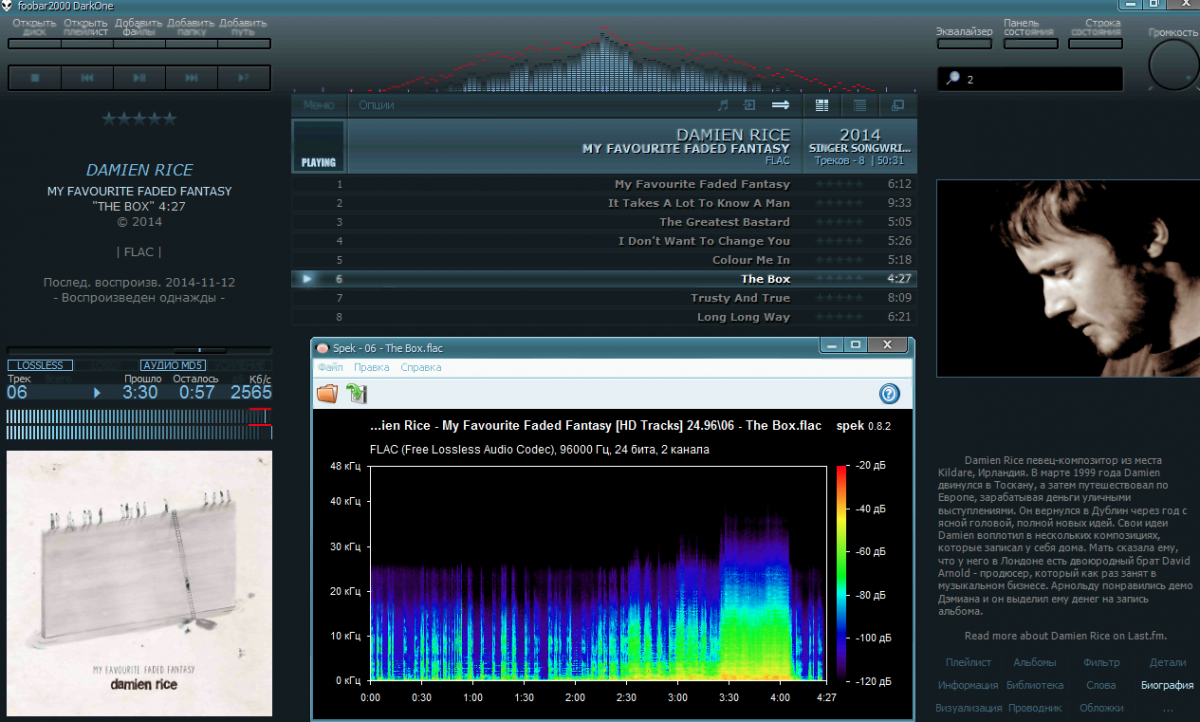Switch to the Детали tab
The image size is (1200, 722).
tap(1167, 662)
